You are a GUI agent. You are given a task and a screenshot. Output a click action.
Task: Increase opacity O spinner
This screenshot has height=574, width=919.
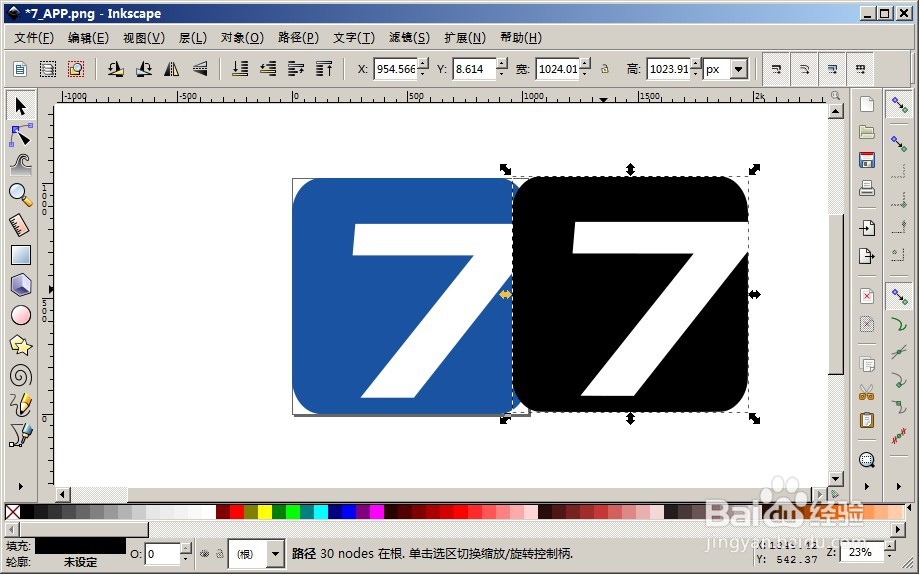(185, 548)
